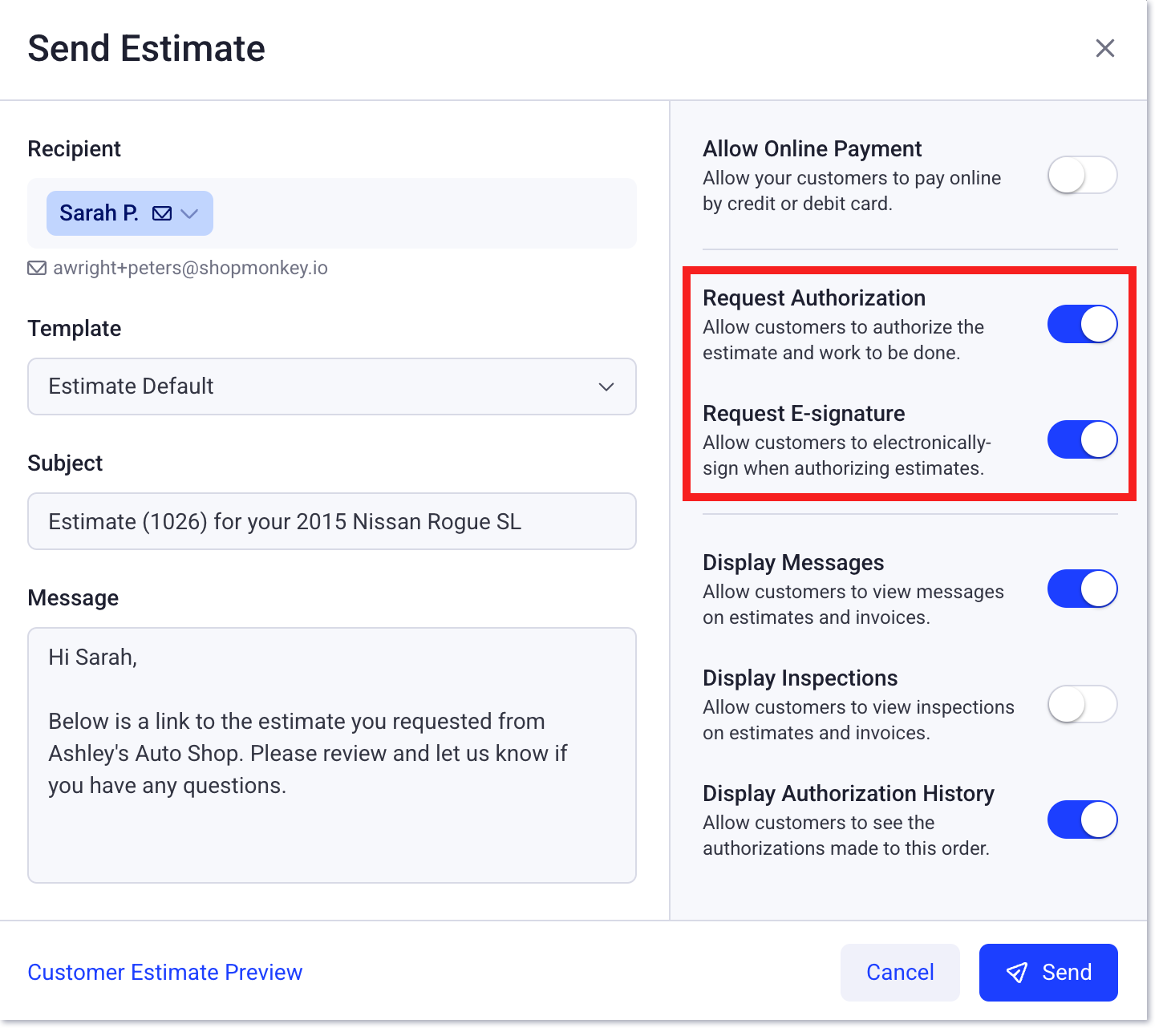1163x1036 pixels.
Task: Click the Cancel button
Action: (x=900, y=972)
